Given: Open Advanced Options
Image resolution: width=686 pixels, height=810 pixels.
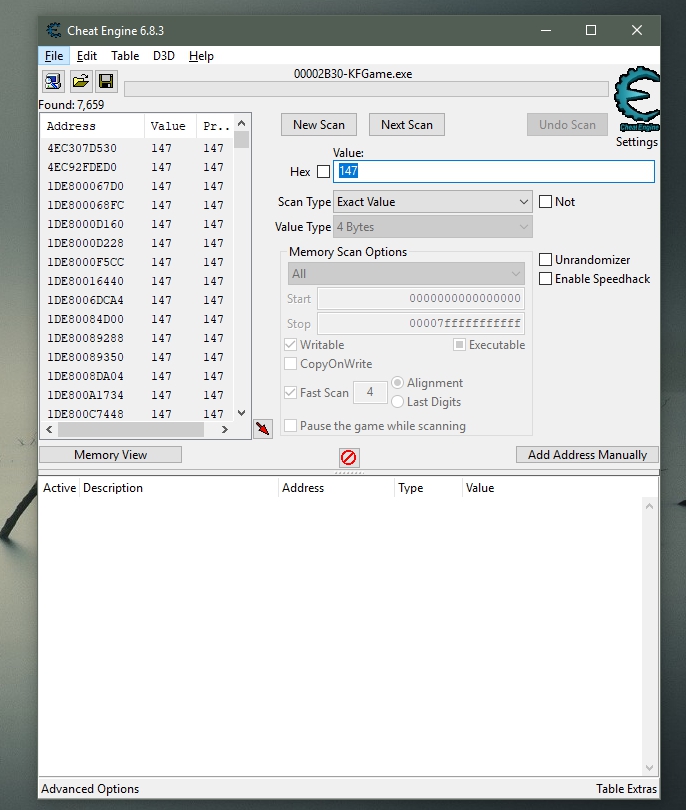Looking at the screenshot, I should 90,789.
